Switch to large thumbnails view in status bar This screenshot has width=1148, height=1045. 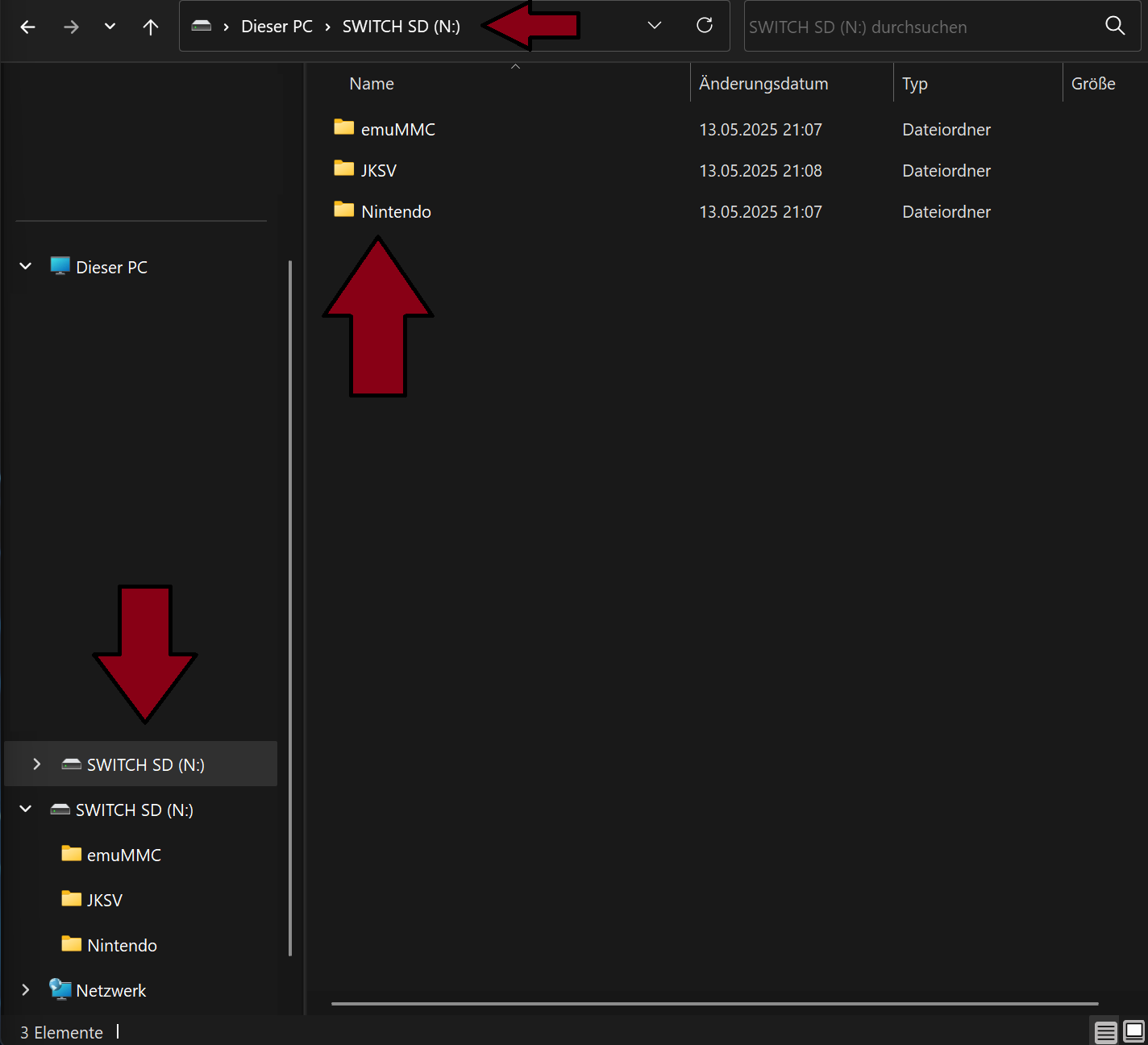(1133, 1032)
